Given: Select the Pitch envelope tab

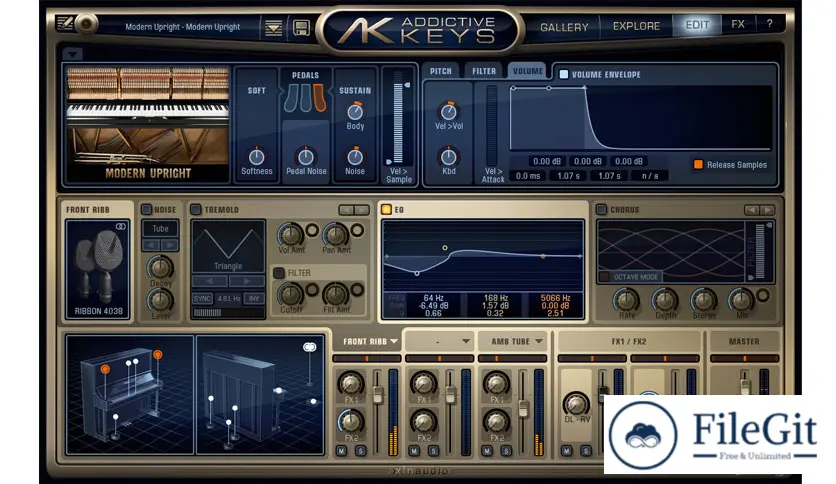Looking at the screenshot, I should pyautogui.click(x=440, y=71).
